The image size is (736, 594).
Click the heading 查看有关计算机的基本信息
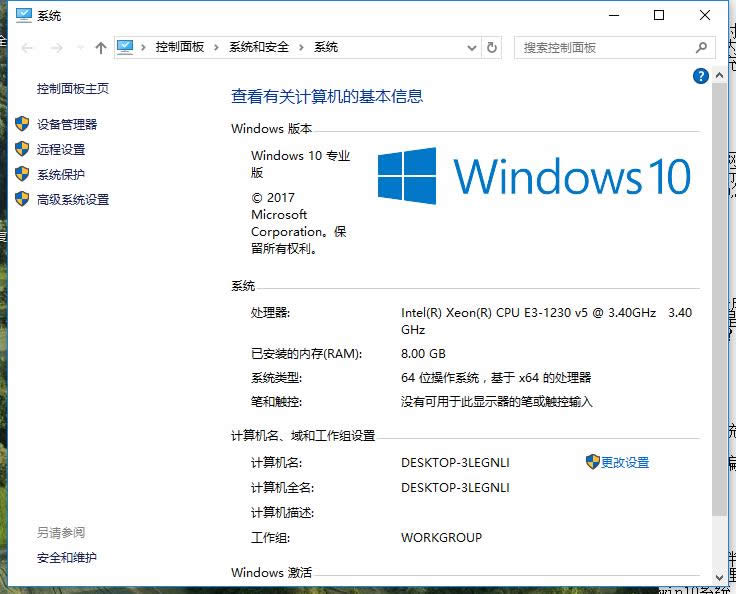327,96
